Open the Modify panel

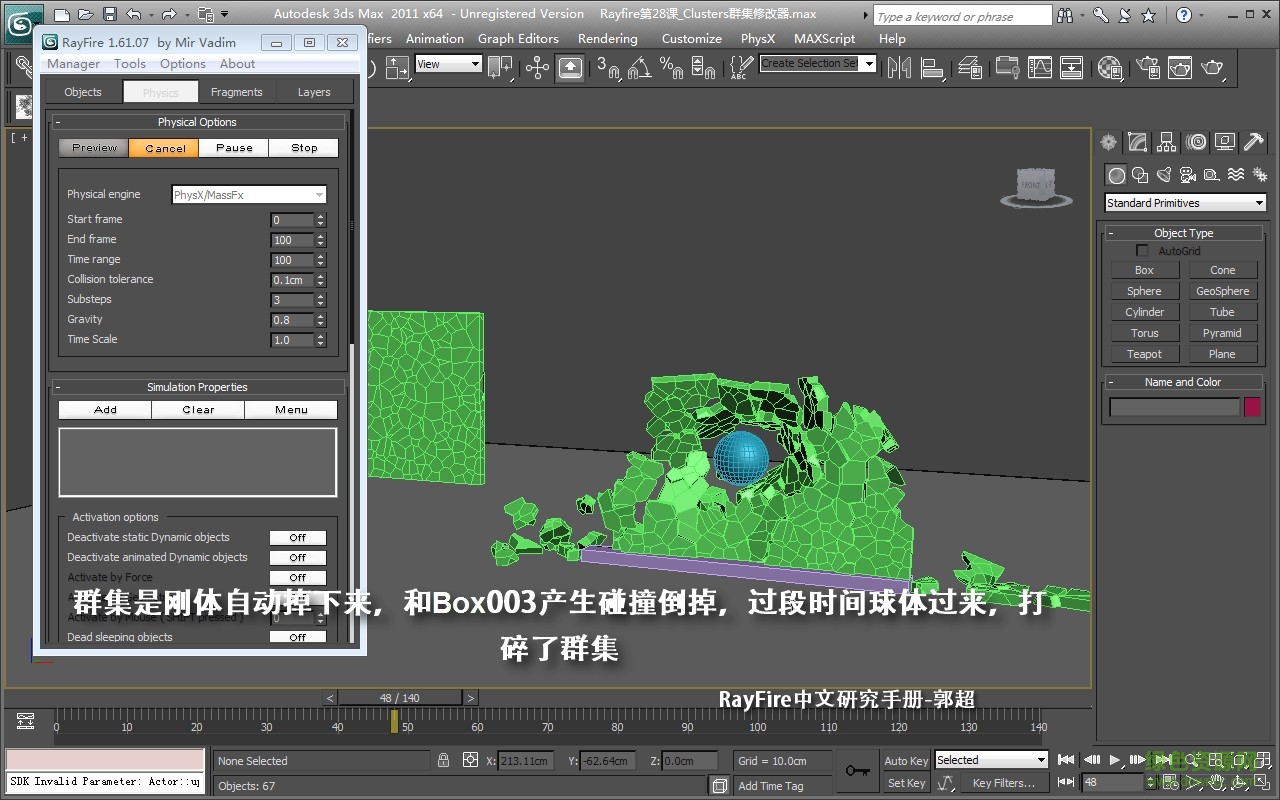[1137, 142]
